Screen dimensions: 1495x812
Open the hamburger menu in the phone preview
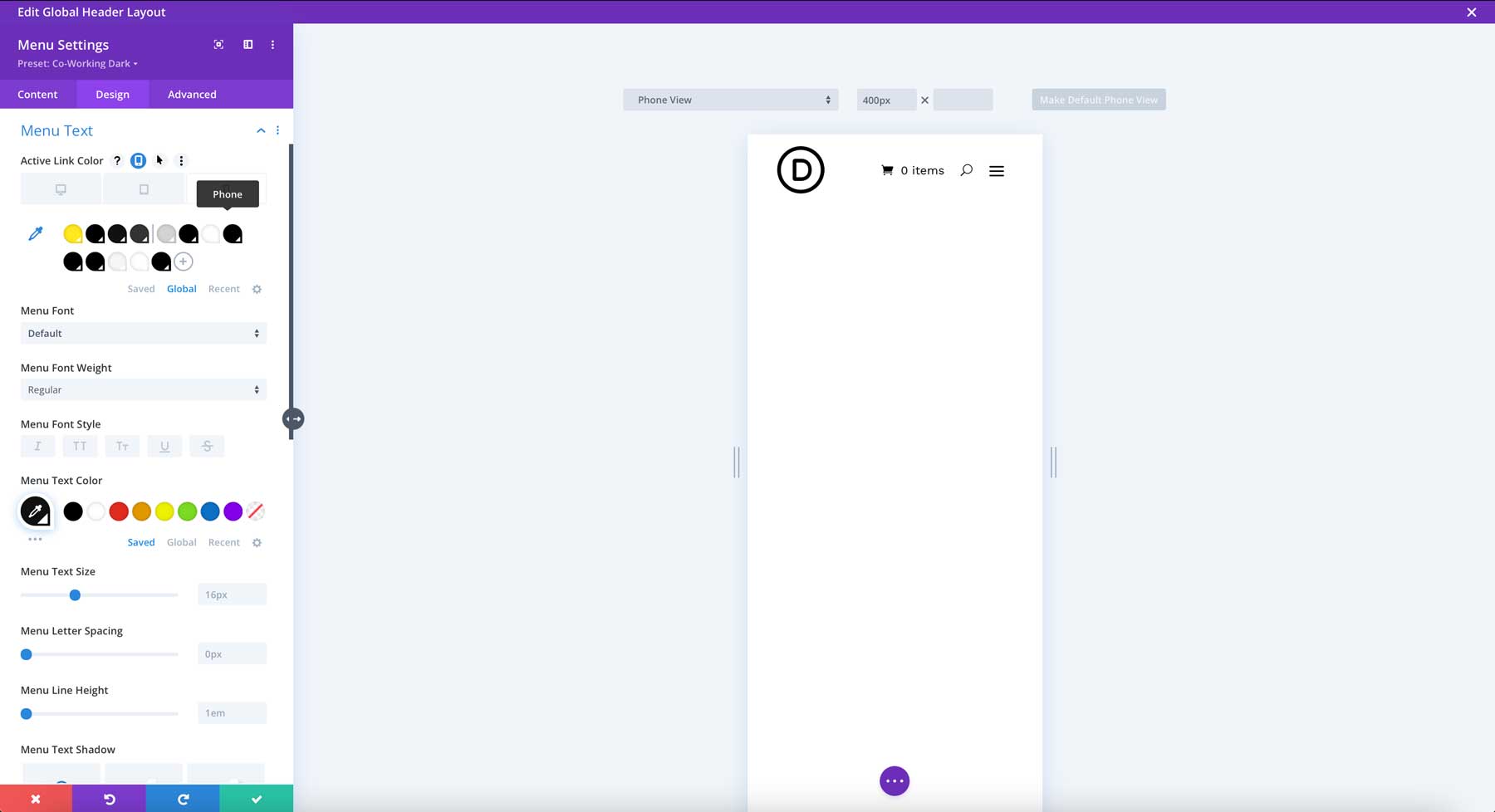(996, 170)
